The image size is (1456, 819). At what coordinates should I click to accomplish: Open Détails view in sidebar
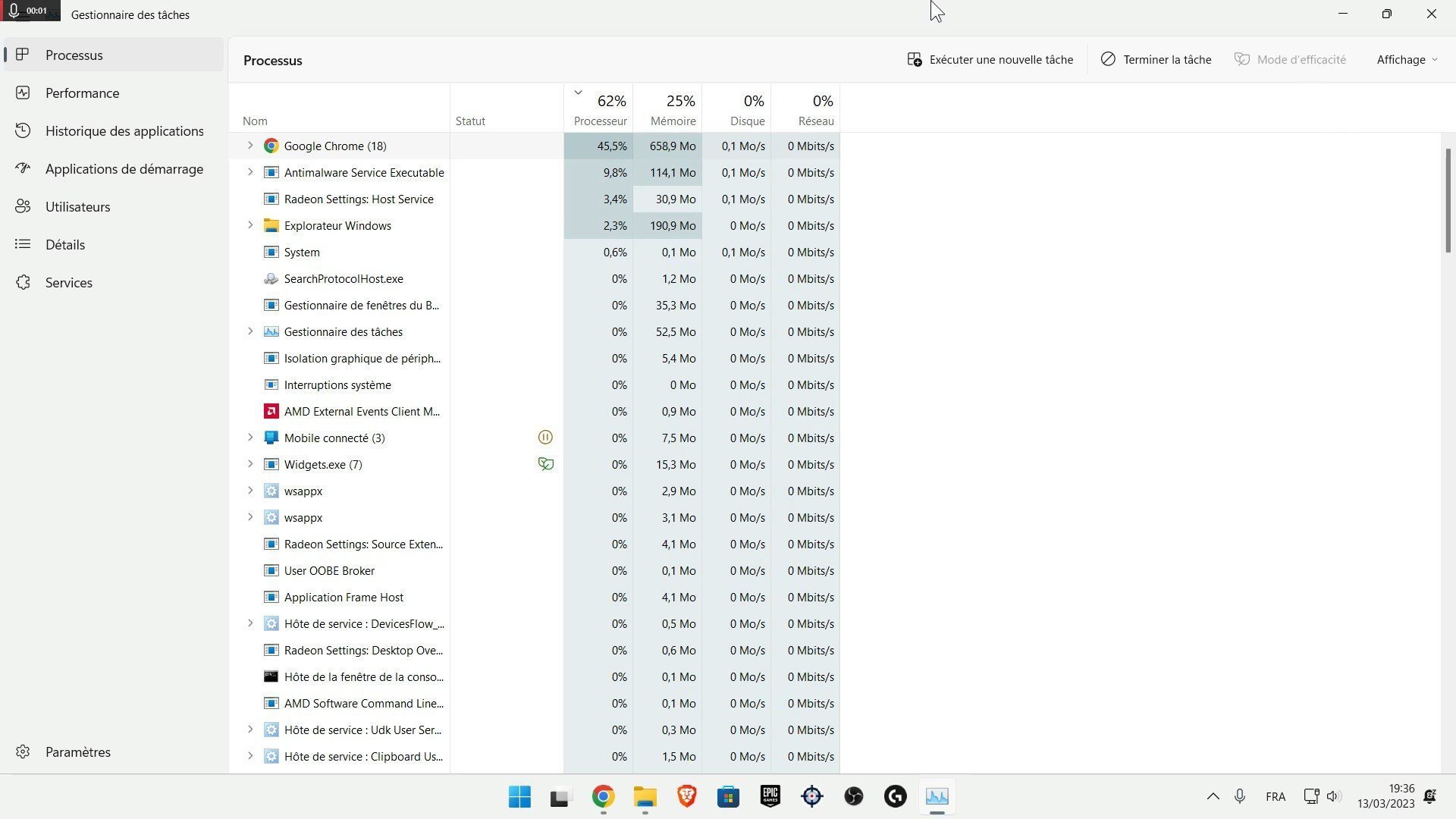click(x=65, y=244)
